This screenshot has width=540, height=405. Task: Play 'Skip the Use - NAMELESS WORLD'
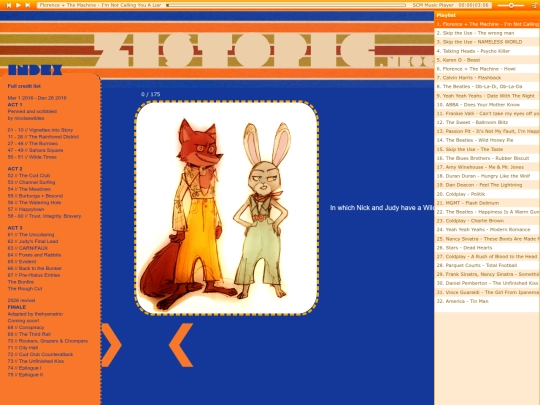click(x=487, y=42)
